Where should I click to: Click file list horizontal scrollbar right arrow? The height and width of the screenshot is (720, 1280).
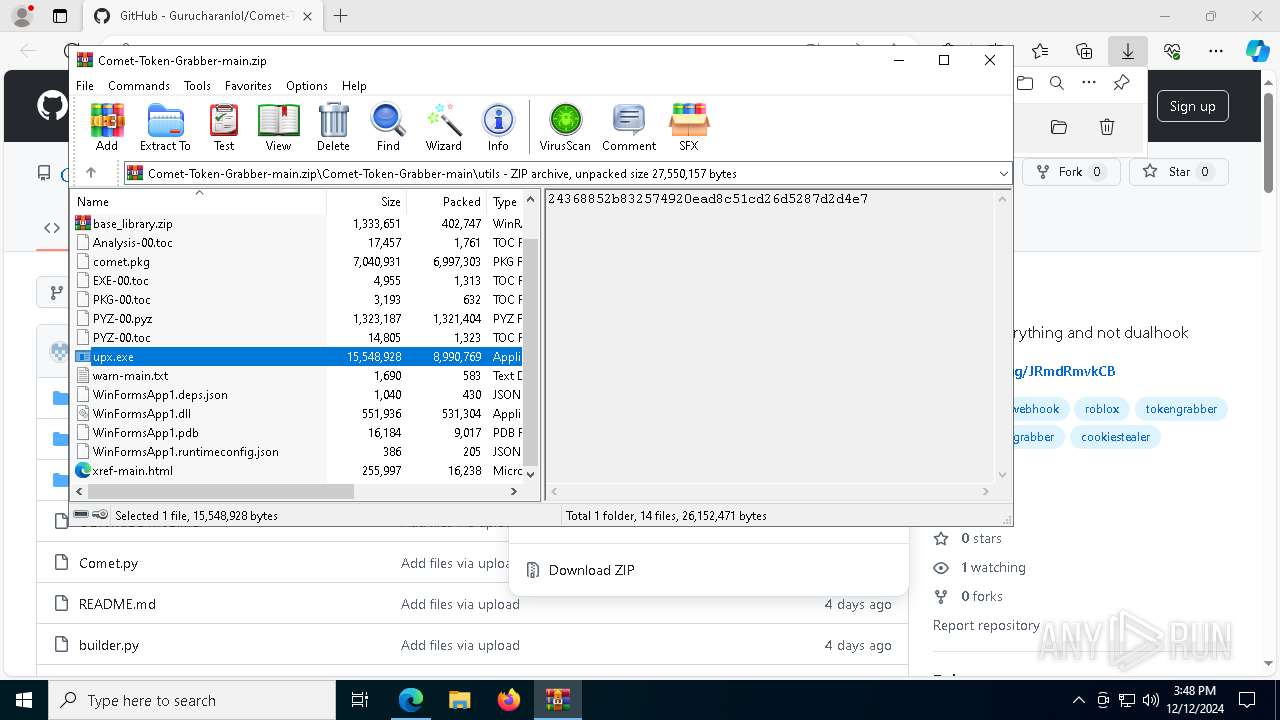[x=514, y=491]
